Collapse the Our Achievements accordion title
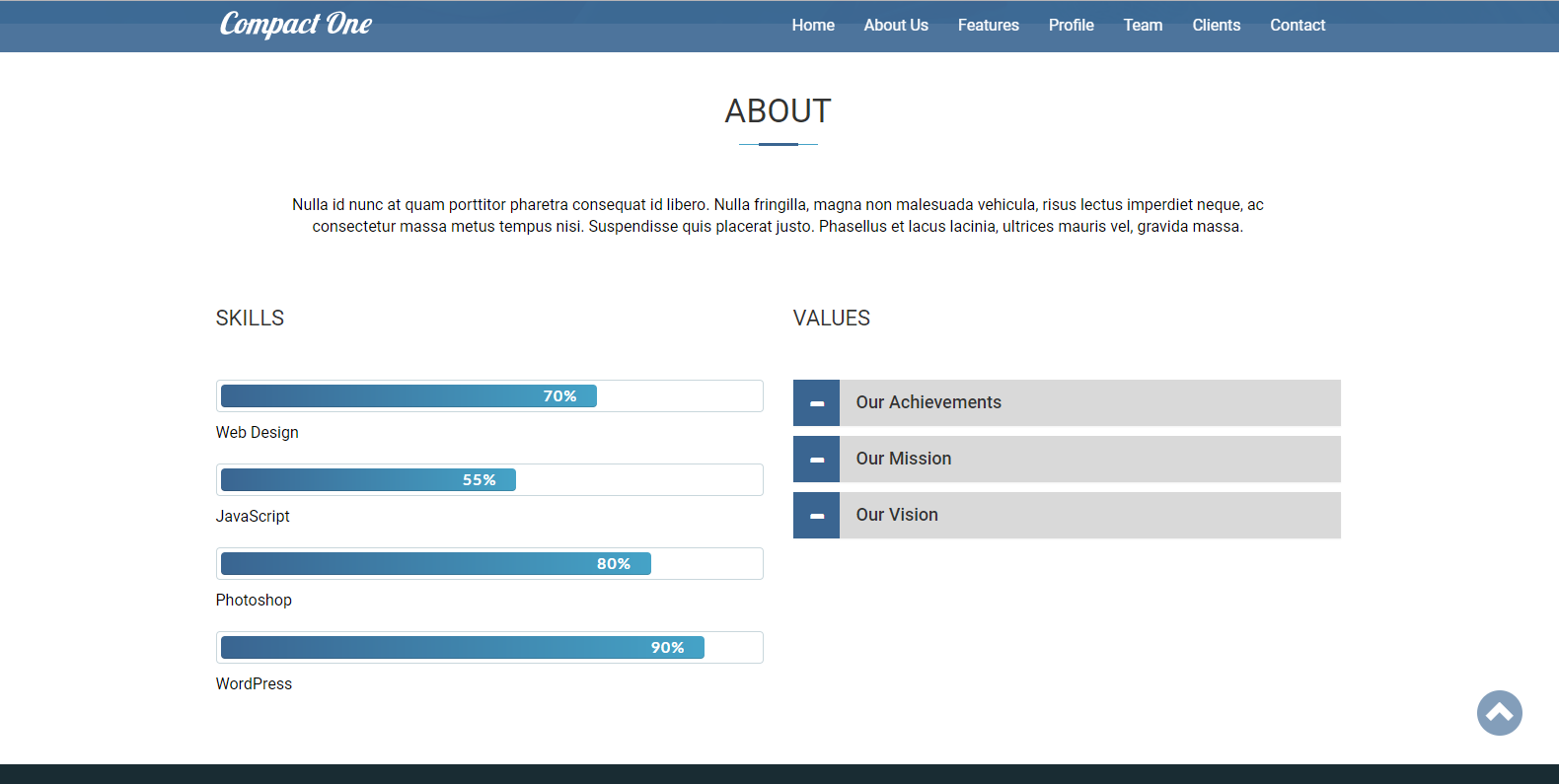The height and width of the screenshot is (784, 1559). tap(928, 402)
